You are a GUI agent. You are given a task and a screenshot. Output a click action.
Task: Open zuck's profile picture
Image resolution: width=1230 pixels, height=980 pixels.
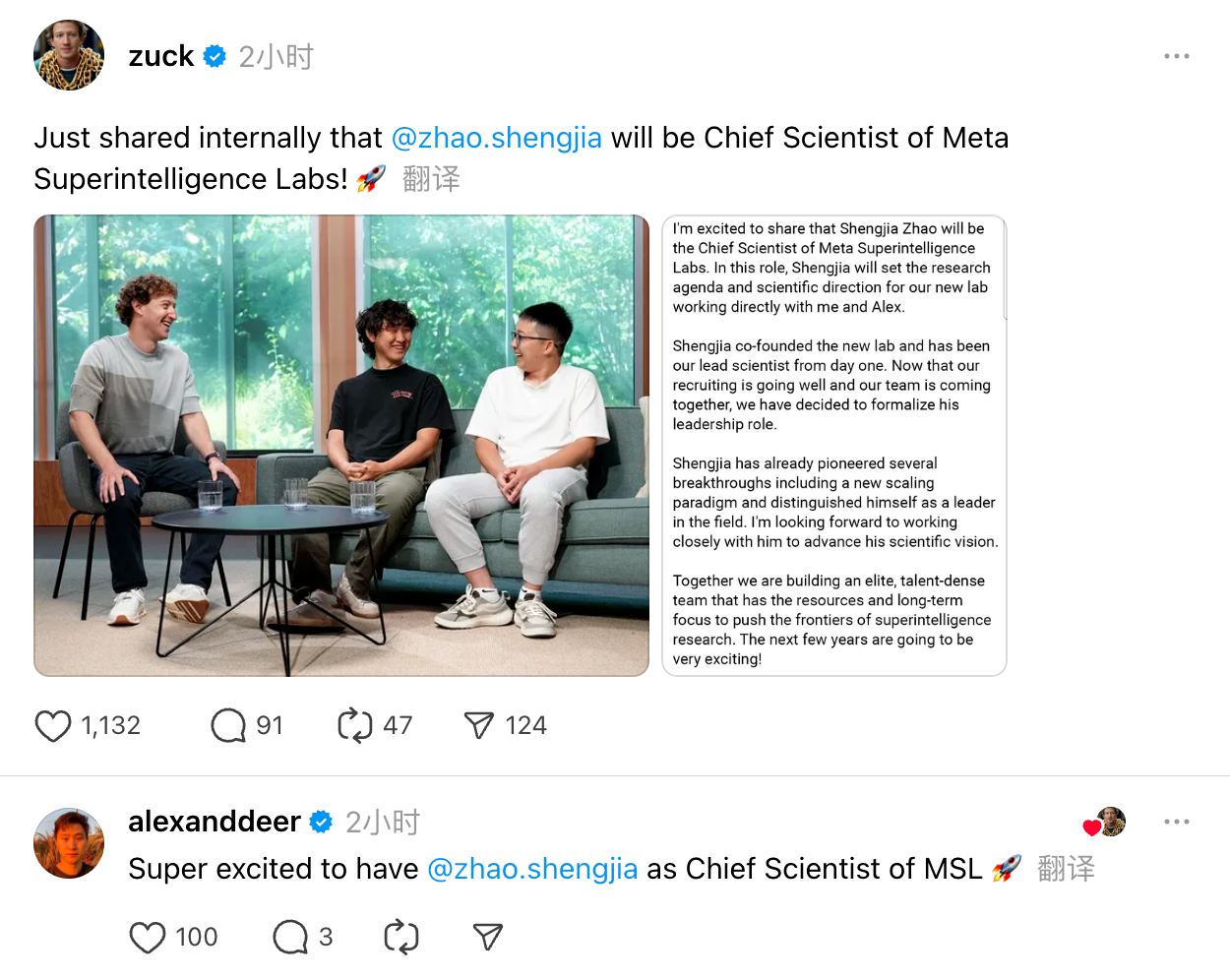(69, 55)
